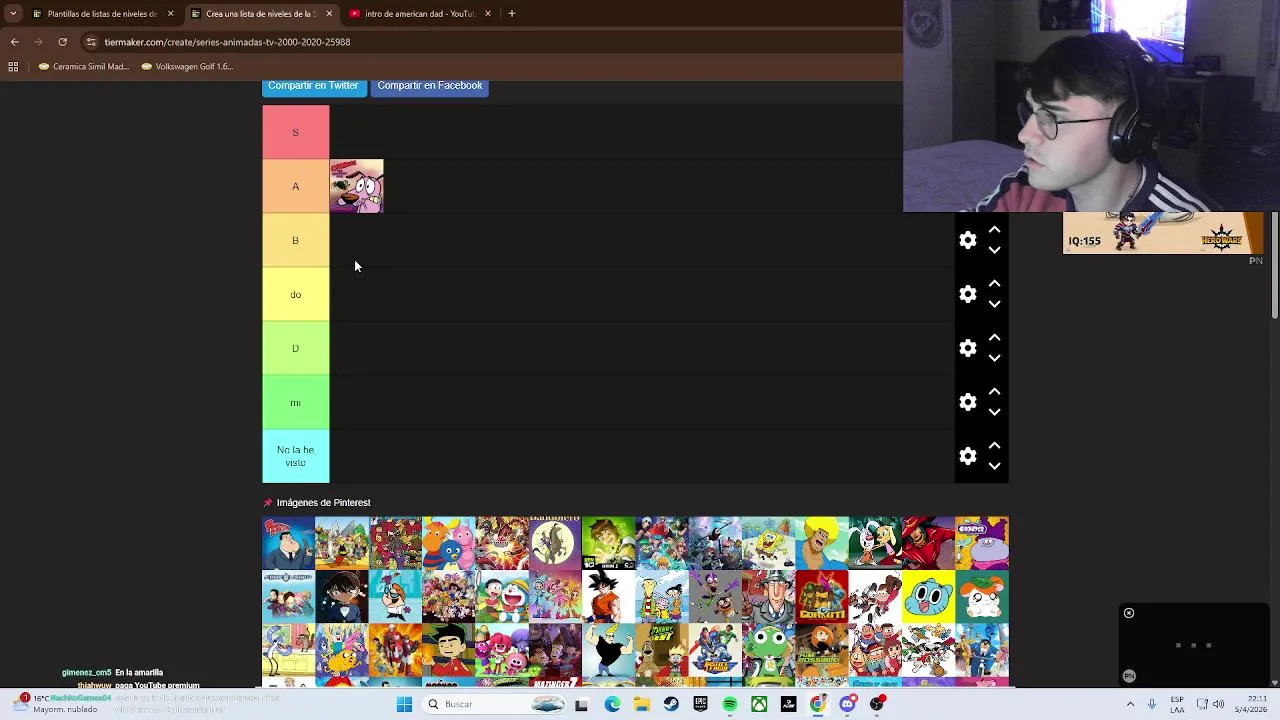Move tier B row down with arrow
Viewport: 1280px width, 720px height.
[994, 250]
